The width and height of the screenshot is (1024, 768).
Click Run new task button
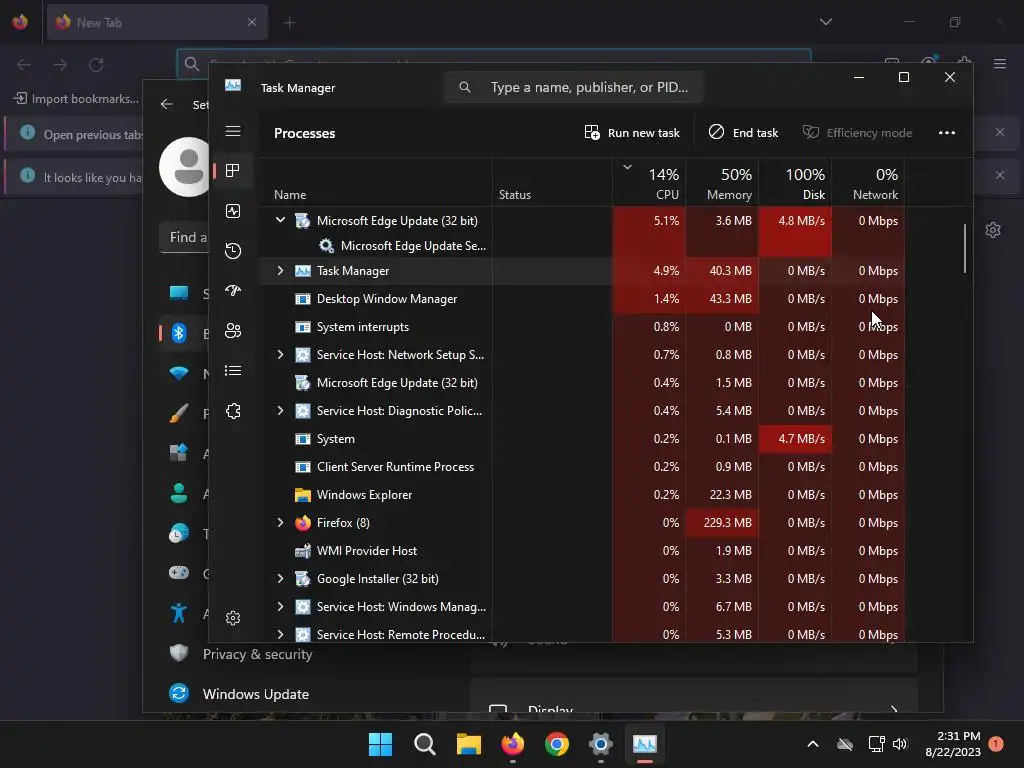[x=632, y=133]
